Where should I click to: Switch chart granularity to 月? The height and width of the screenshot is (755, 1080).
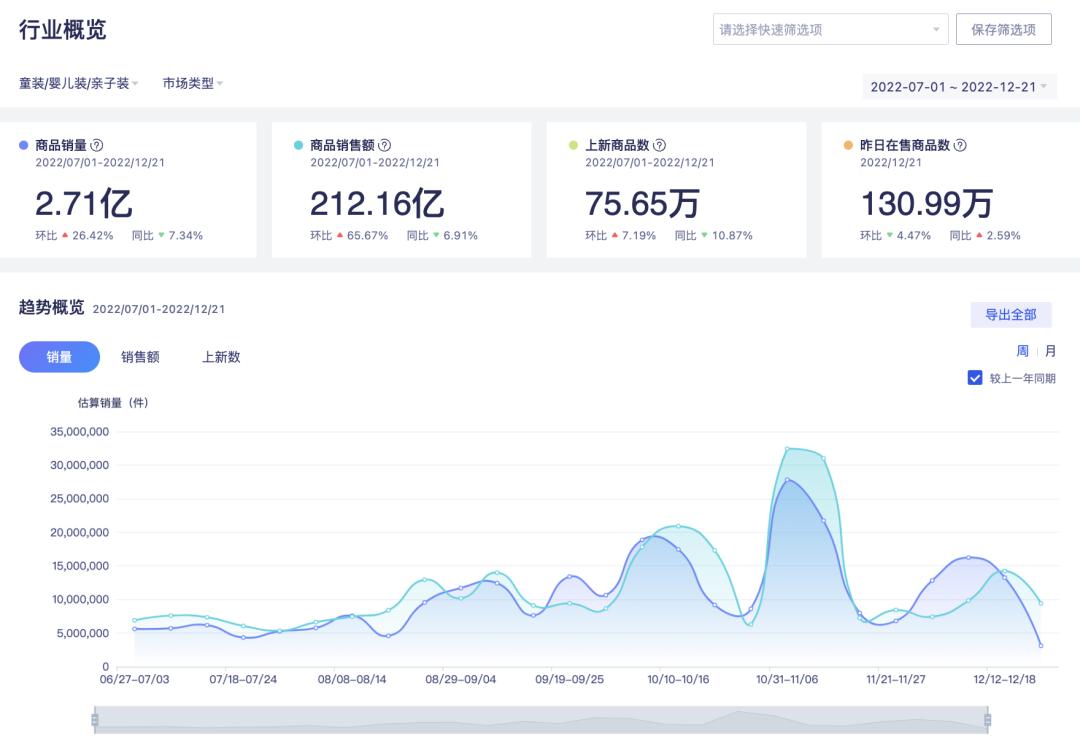tap(1050, 351)
